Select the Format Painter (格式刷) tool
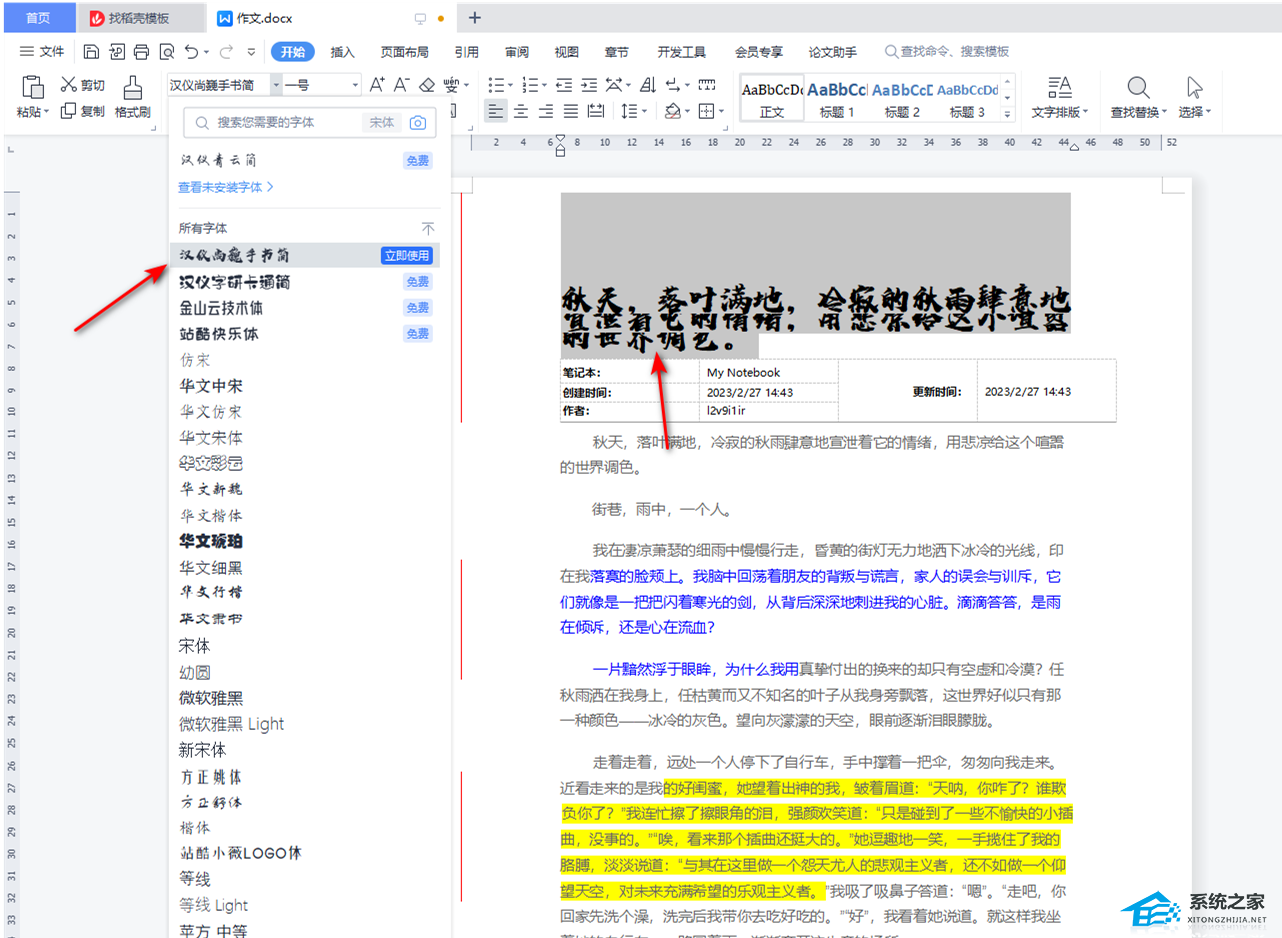 132,97
